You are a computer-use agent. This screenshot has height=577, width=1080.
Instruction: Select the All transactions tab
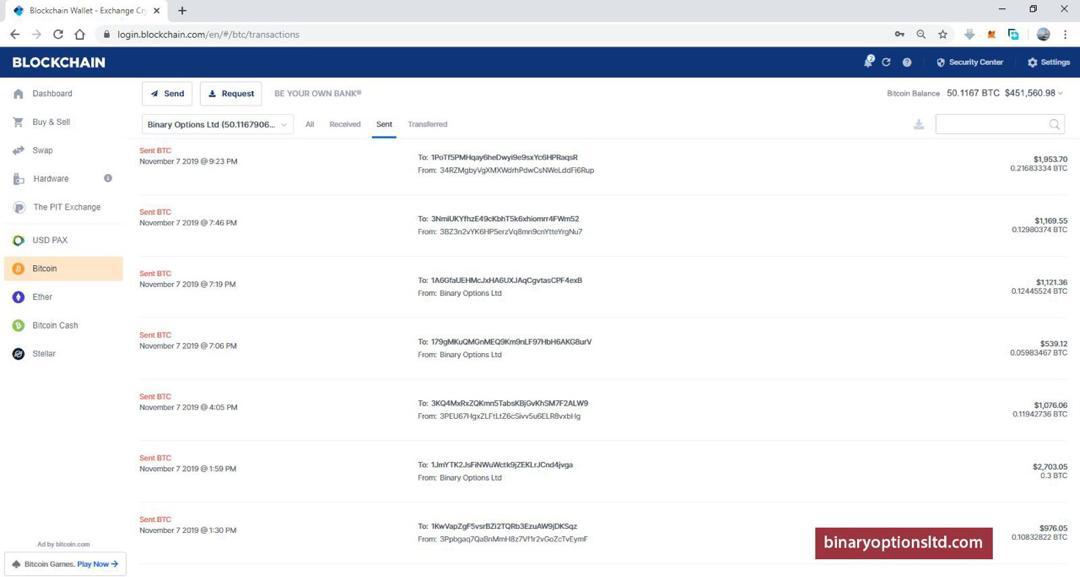click(x=310, y=124)
